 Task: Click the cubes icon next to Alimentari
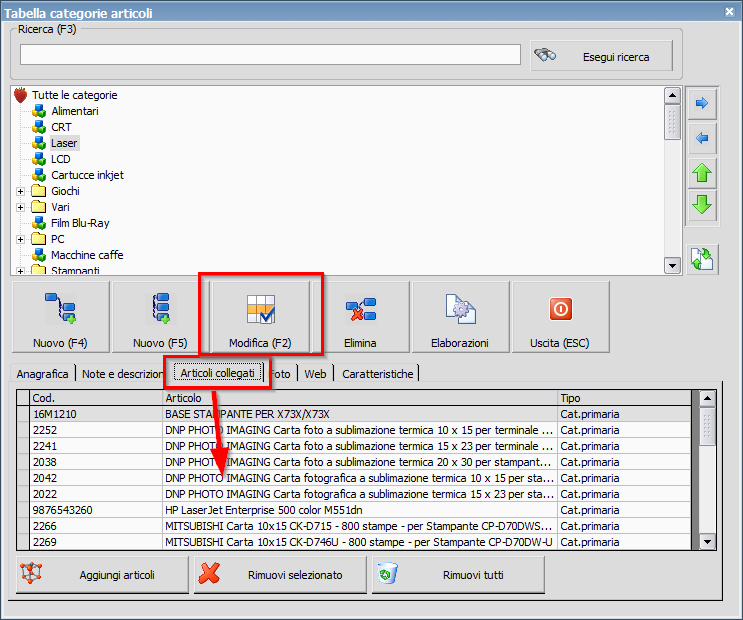tap(39, 111)
